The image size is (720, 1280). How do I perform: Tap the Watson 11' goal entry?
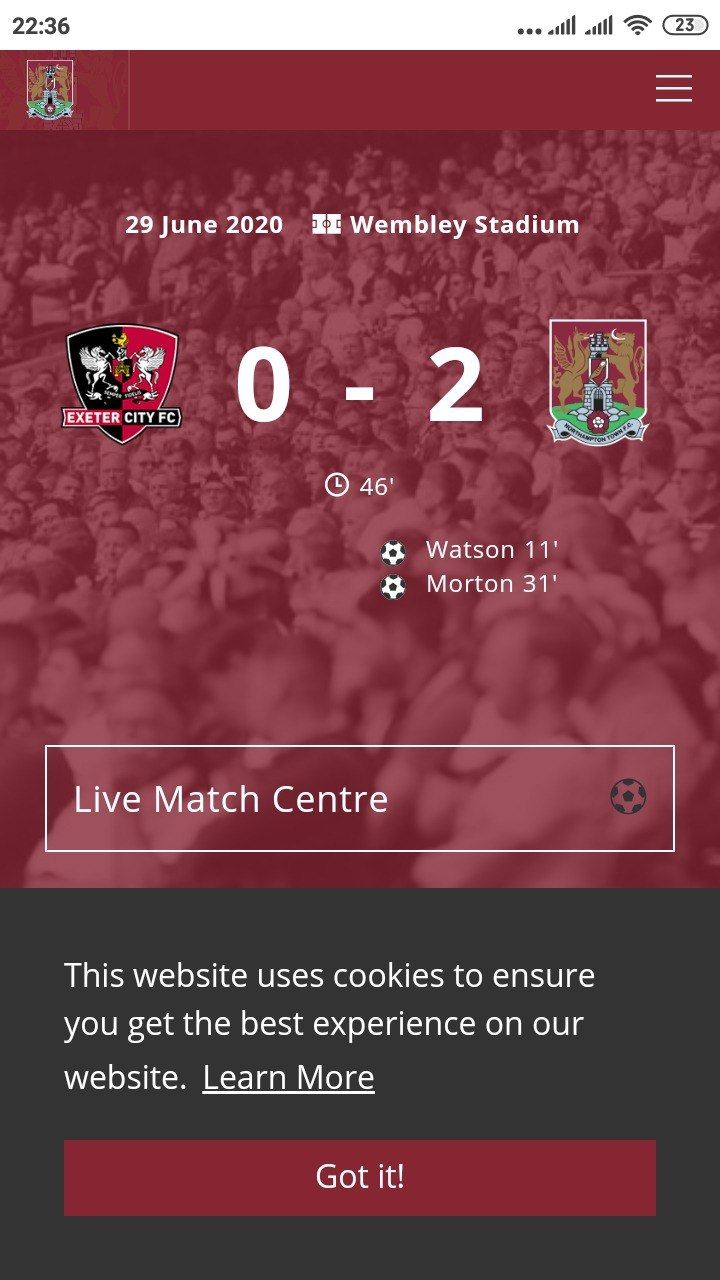[492, 550]
